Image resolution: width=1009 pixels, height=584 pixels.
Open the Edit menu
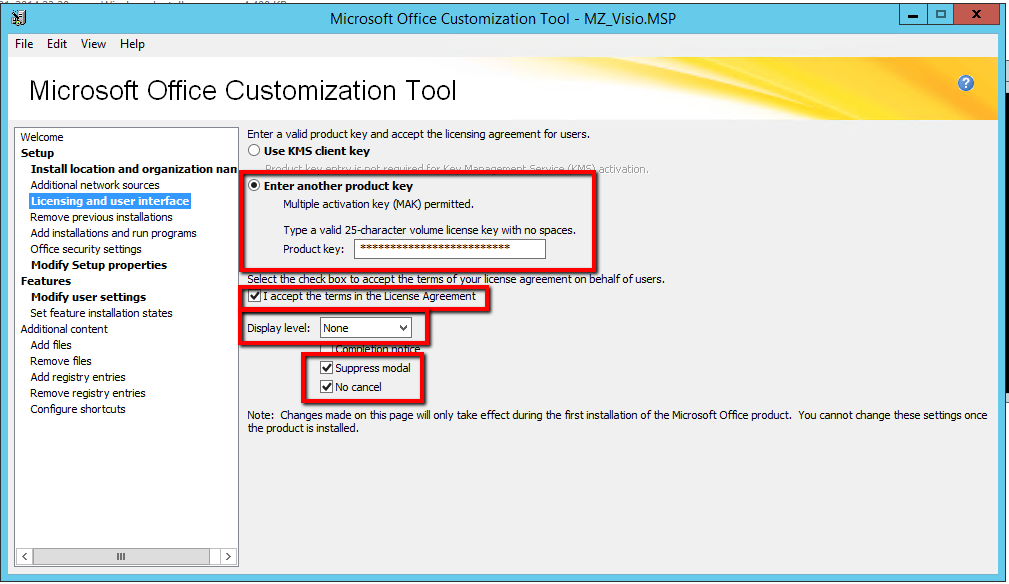(x=57, y=44)
